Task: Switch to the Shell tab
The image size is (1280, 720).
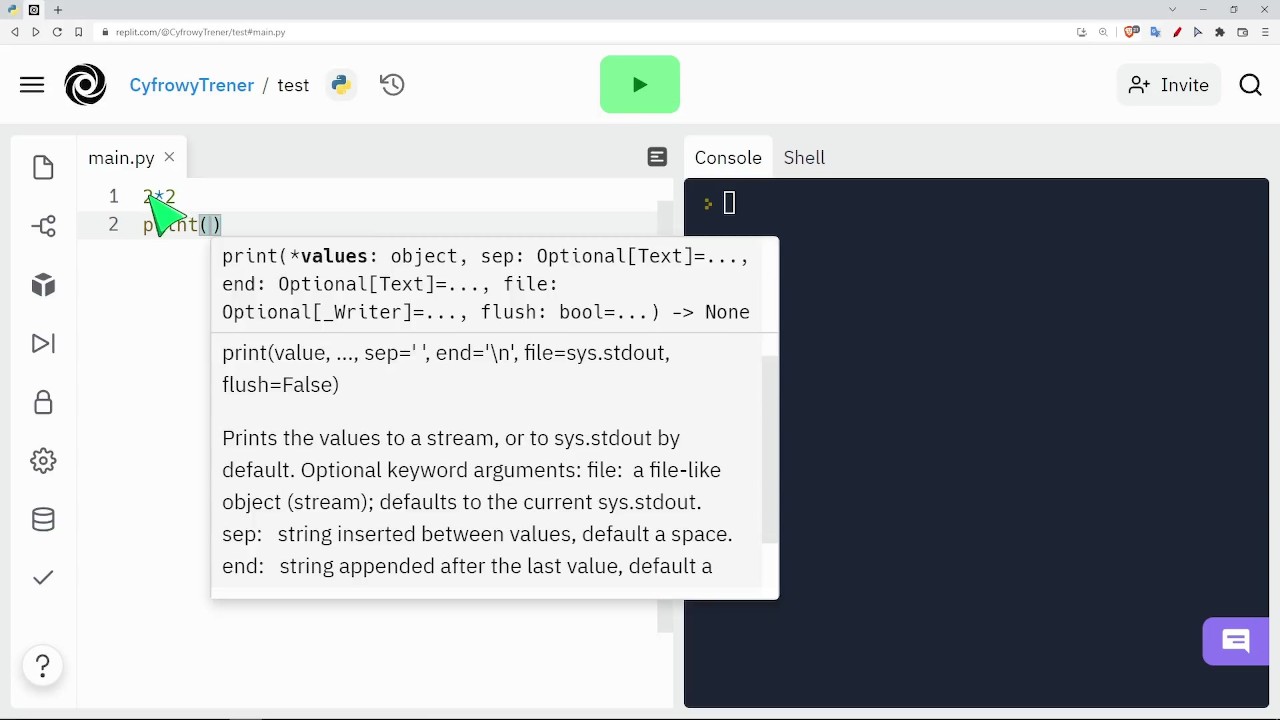Action: tap(804, 157)
